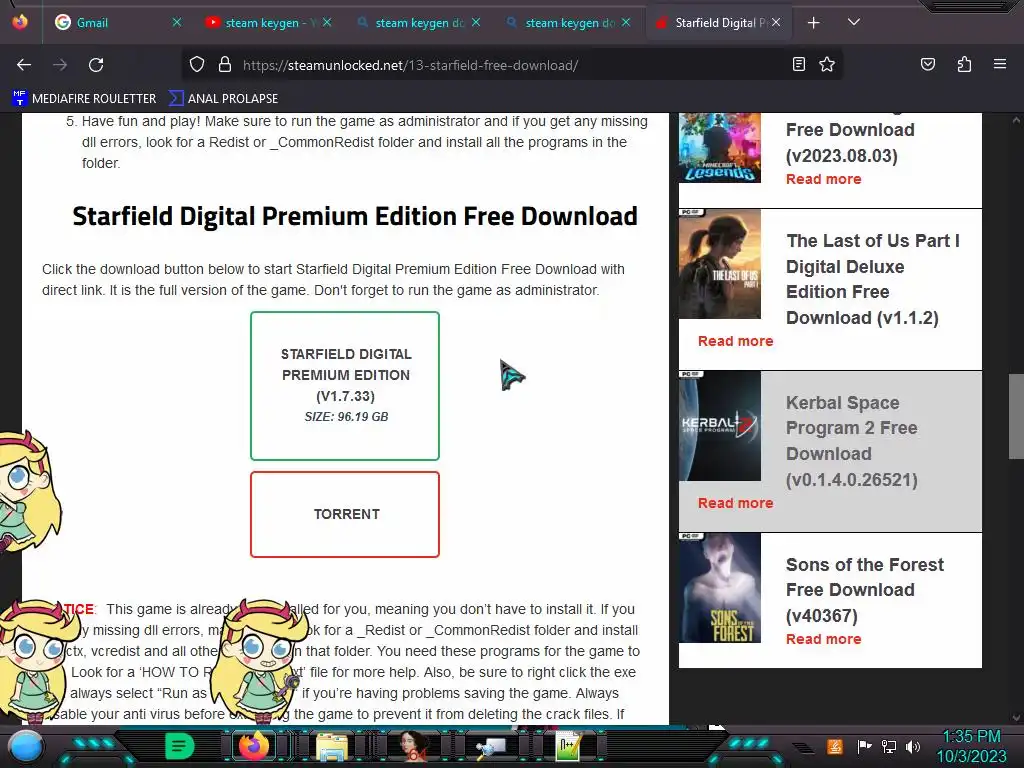This screenshot has height=768, width=1024.
Task: Toggle reader view icon in address bar
Action: point(798,65)
